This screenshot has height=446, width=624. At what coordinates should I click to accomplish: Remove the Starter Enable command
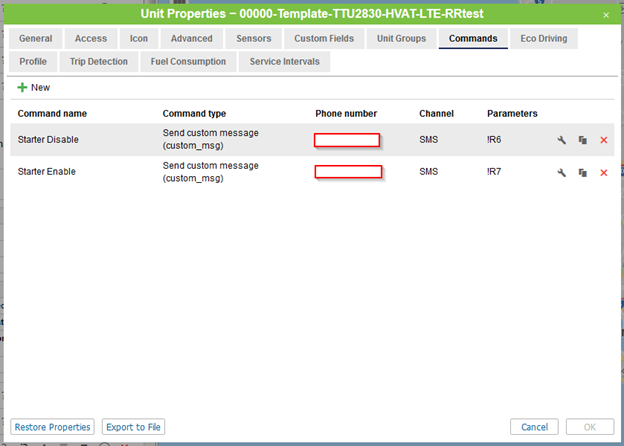[x=603, y=173]
